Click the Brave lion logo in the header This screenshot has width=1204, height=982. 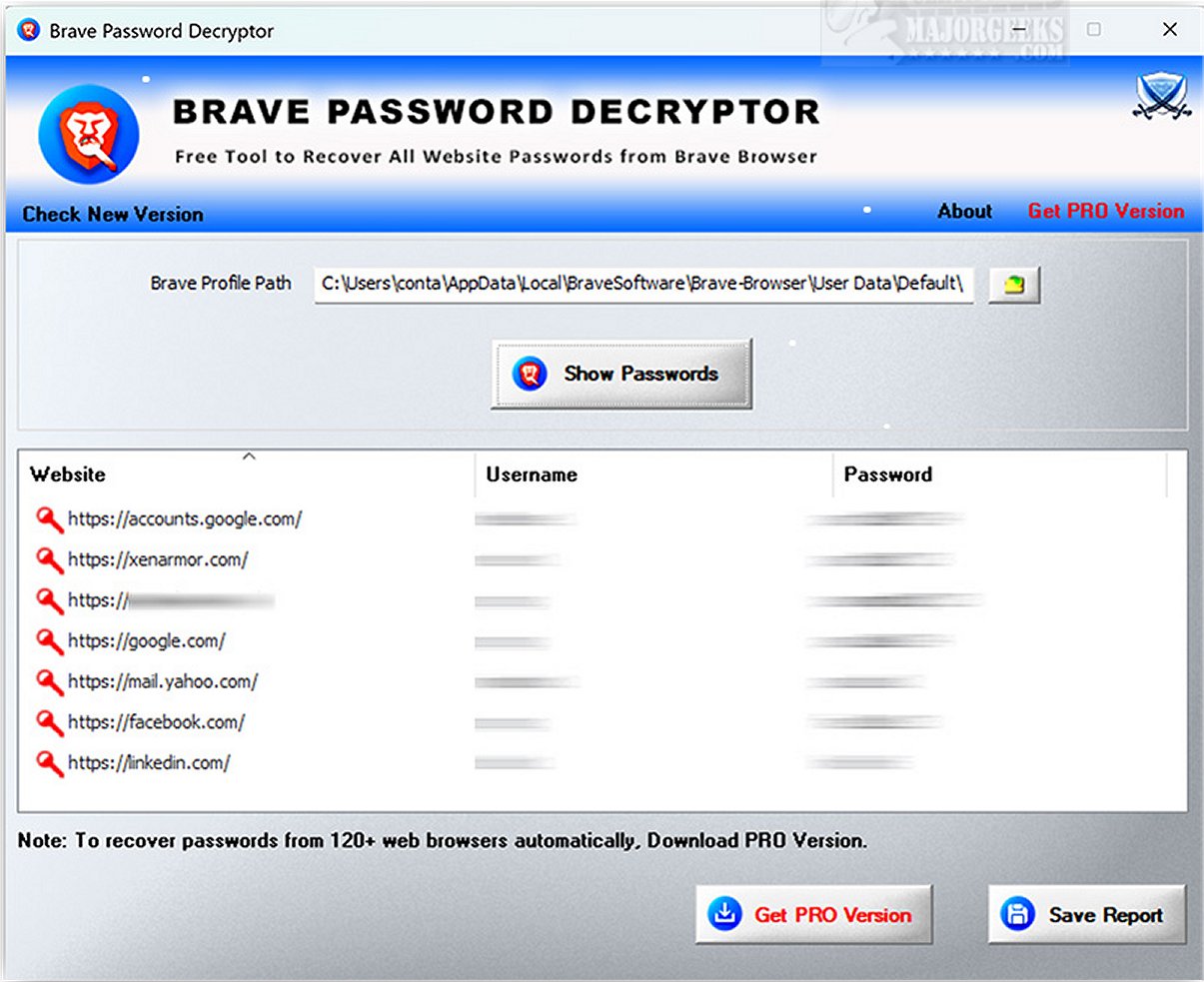click(88, 135)
